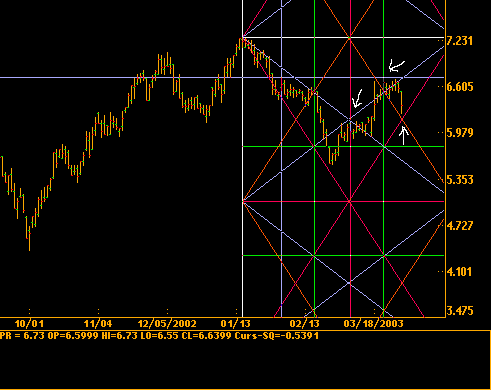Click the HI=6.73 status value
This screenshot has width=491, height=390.
[119, 336]
